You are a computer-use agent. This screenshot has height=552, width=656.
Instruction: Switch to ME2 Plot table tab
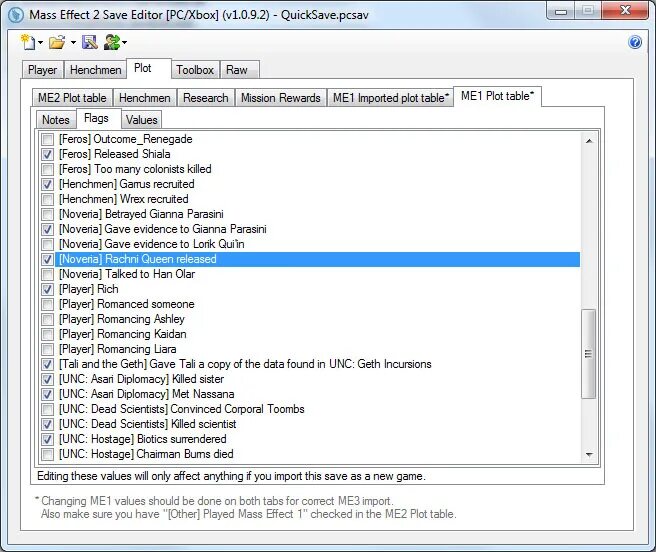click(x=72, y=98)
